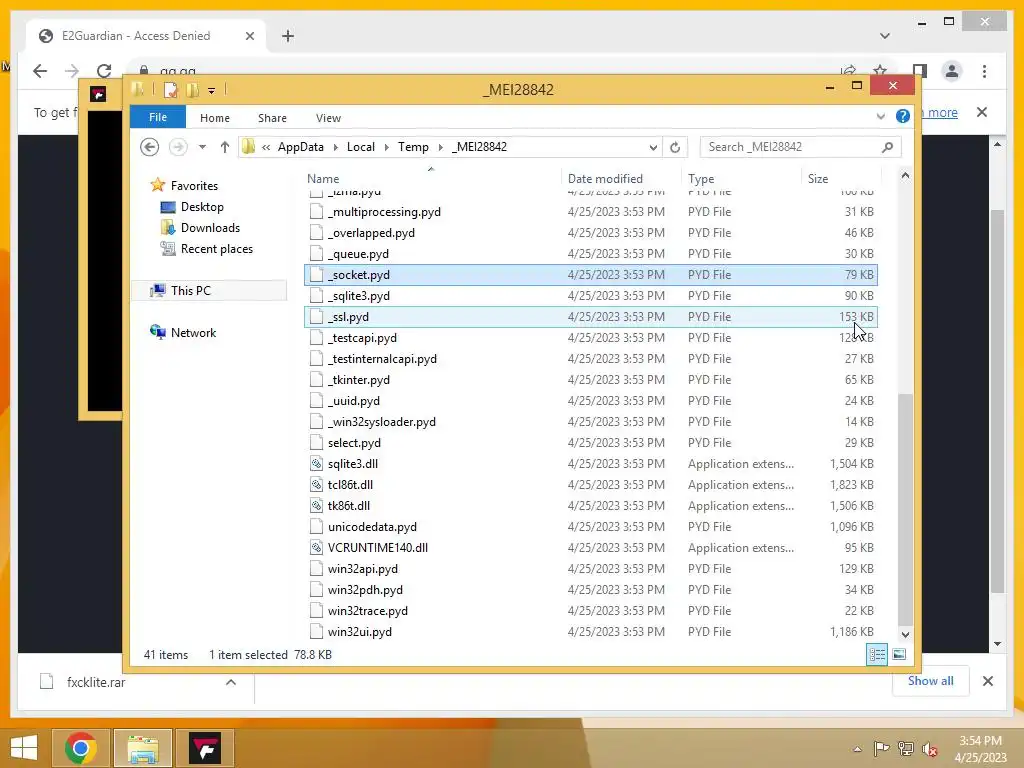Sort by the Name column header

[432, 178]
